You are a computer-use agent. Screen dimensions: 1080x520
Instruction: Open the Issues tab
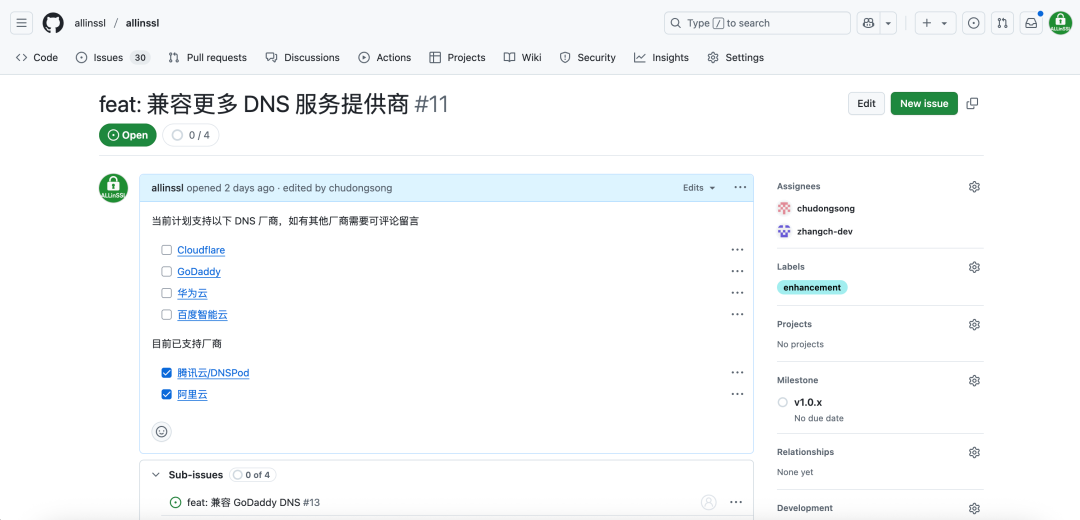click(112, 58)
